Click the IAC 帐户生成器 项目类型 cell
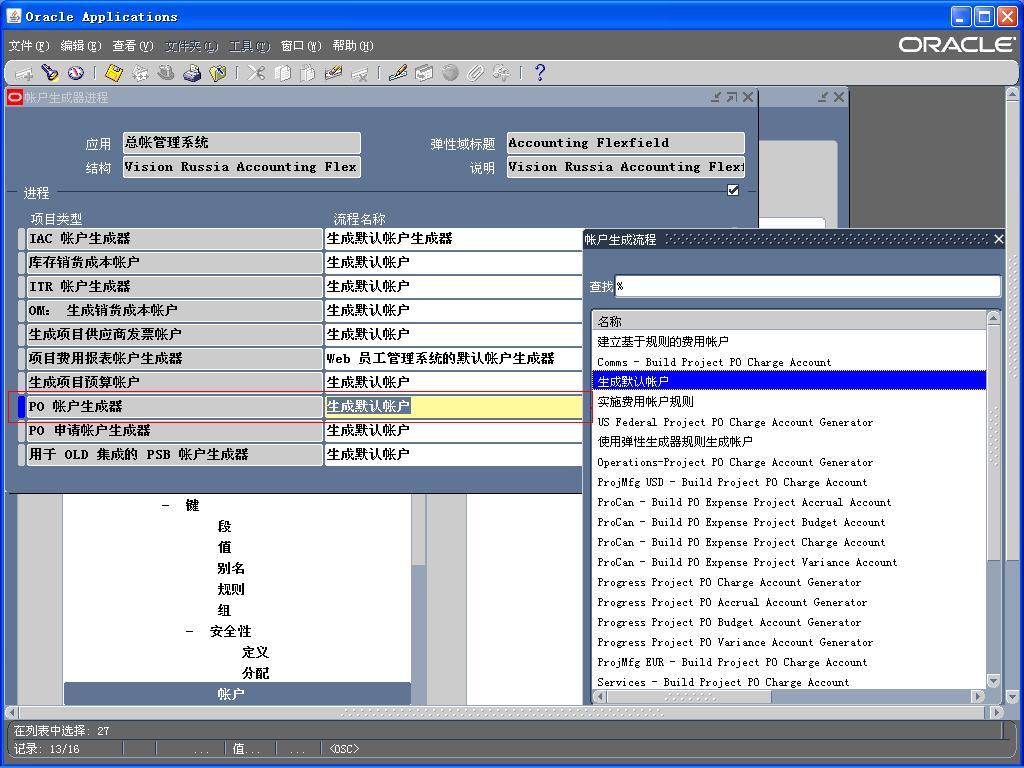This screenshot has height=768, width=1024. point(174,238)
